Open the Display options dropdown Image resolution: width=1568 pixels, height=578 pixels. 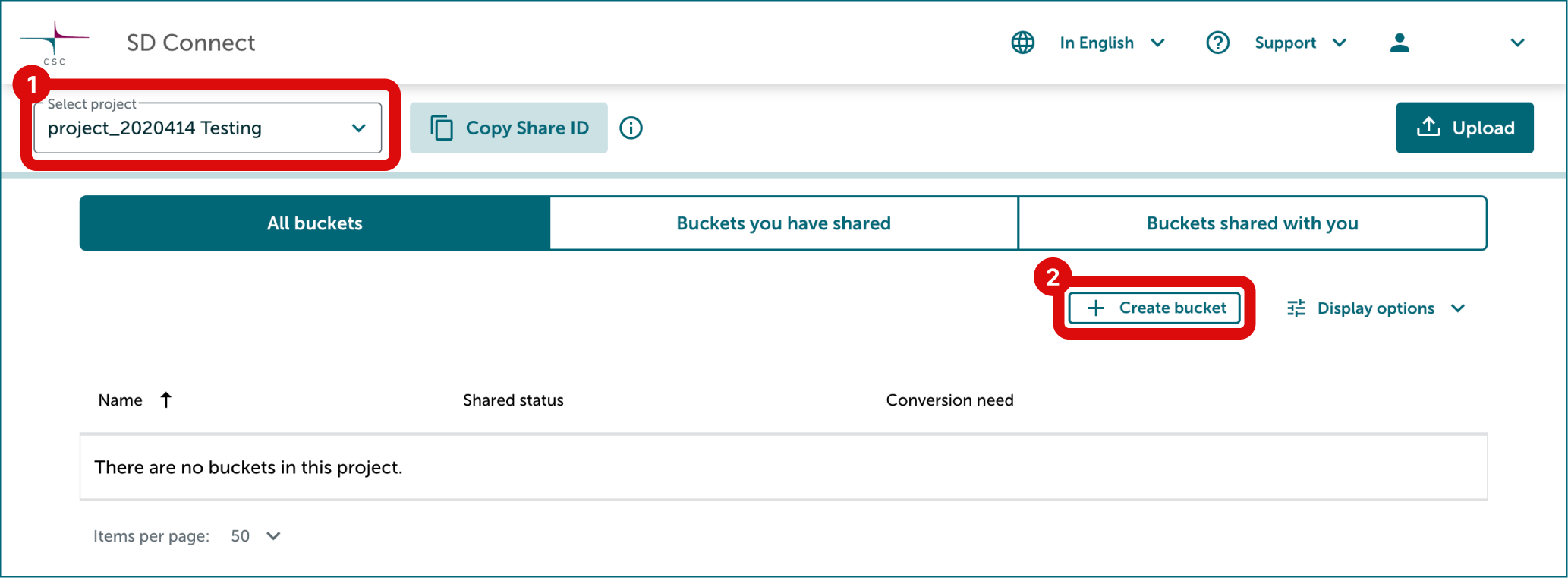(x=1376, y=308)
